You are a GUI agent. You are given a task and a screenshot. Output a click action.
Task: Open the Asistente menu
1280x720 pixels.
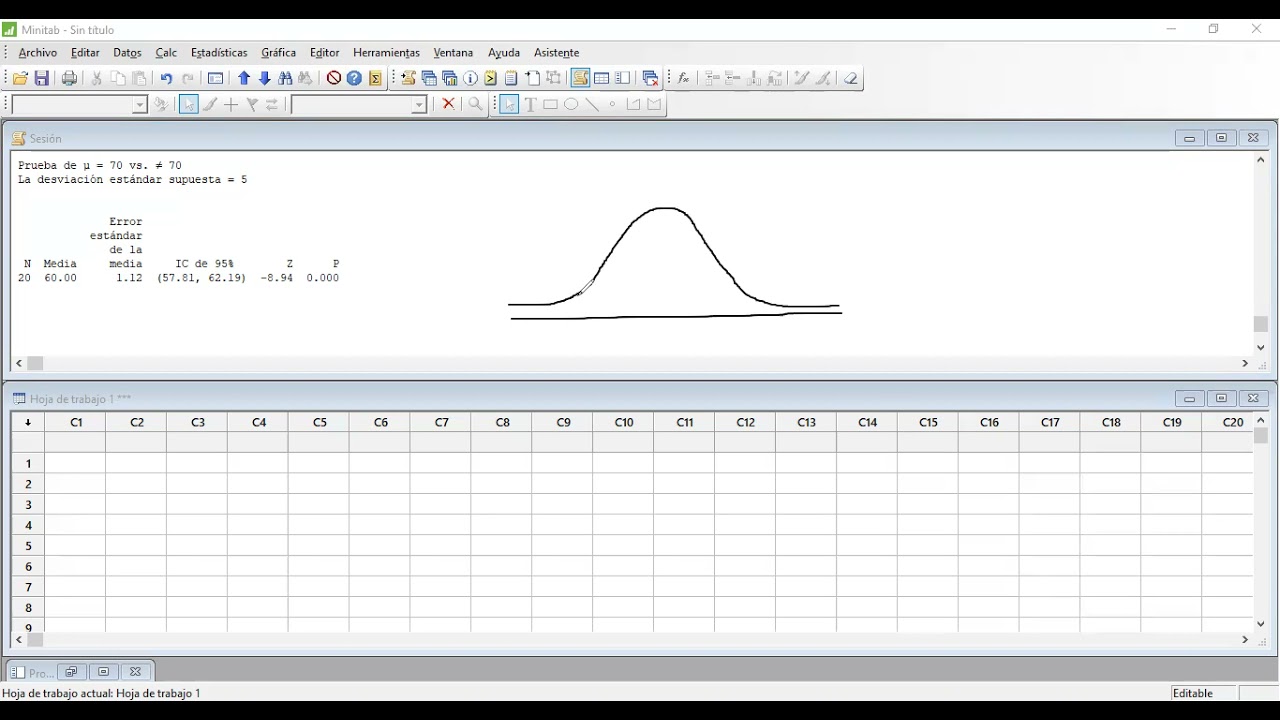[x=557, y=53]
